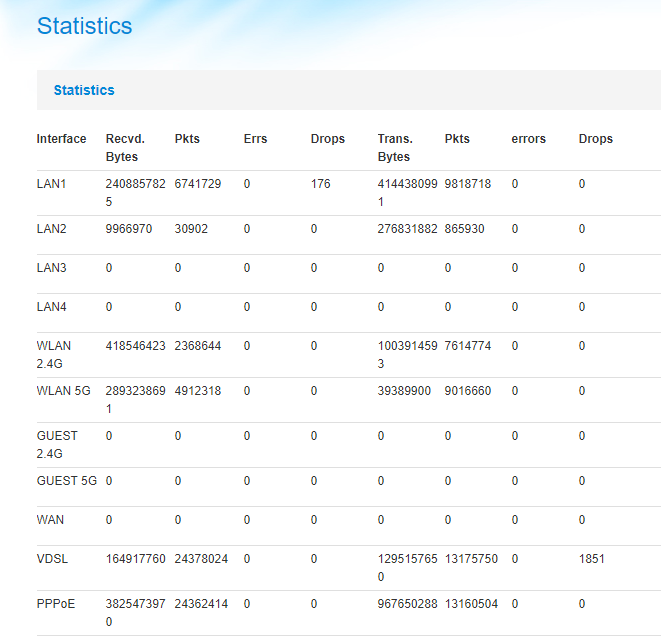
Task: Click WLAN 2.4G received packets 2368644
Action: click(198, 346)
